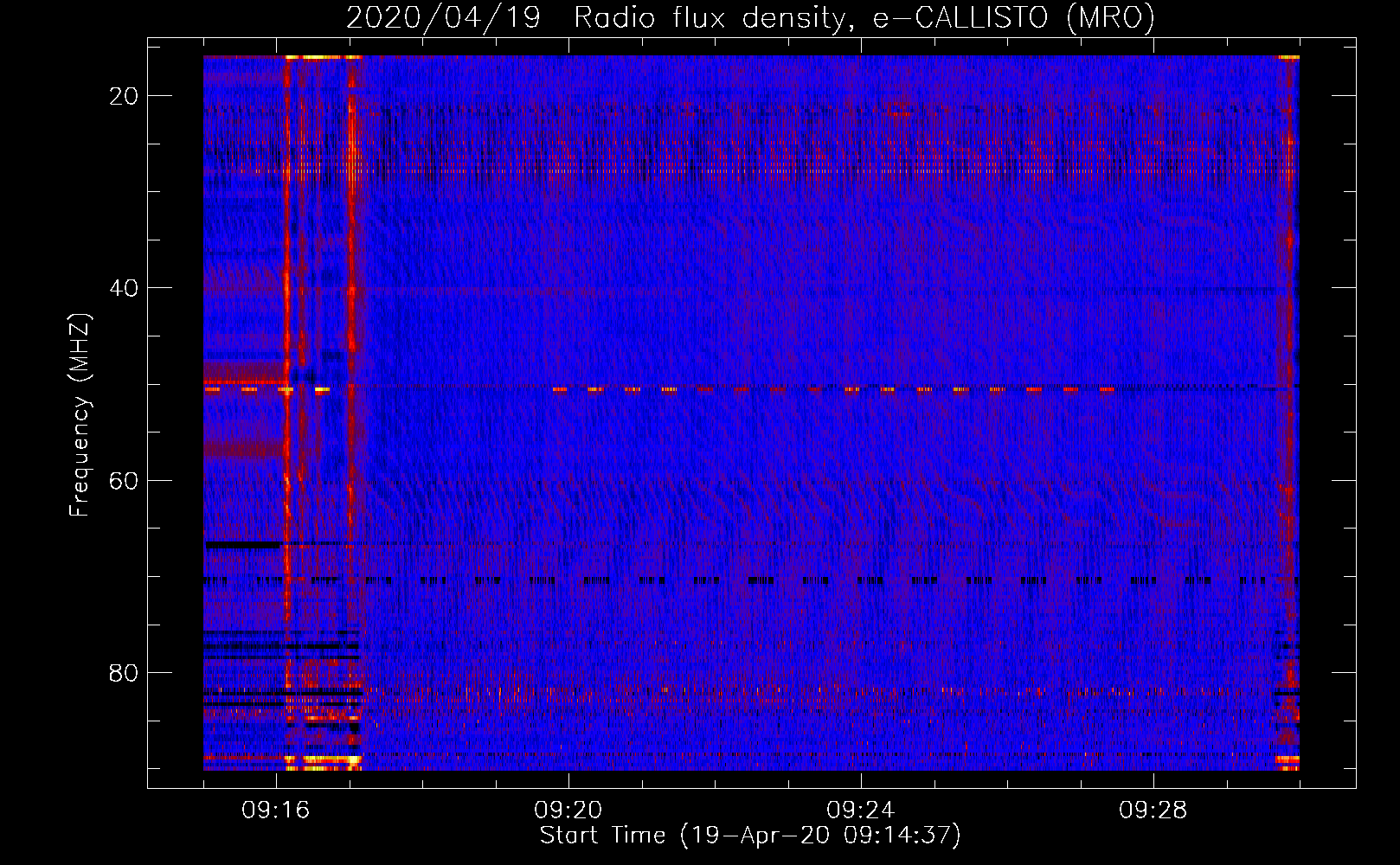Click the '09:20' time tick label
This screenshot has width=1400, height=865.
(x=568, y=811)
